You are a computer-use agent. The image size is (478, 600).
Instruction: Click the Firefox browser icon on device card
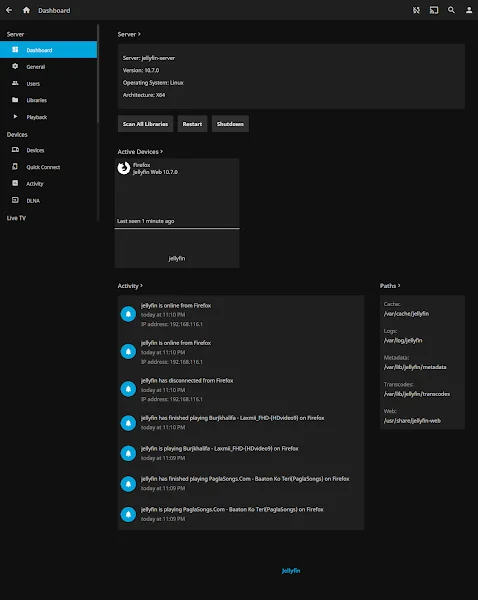coord(124,168)
